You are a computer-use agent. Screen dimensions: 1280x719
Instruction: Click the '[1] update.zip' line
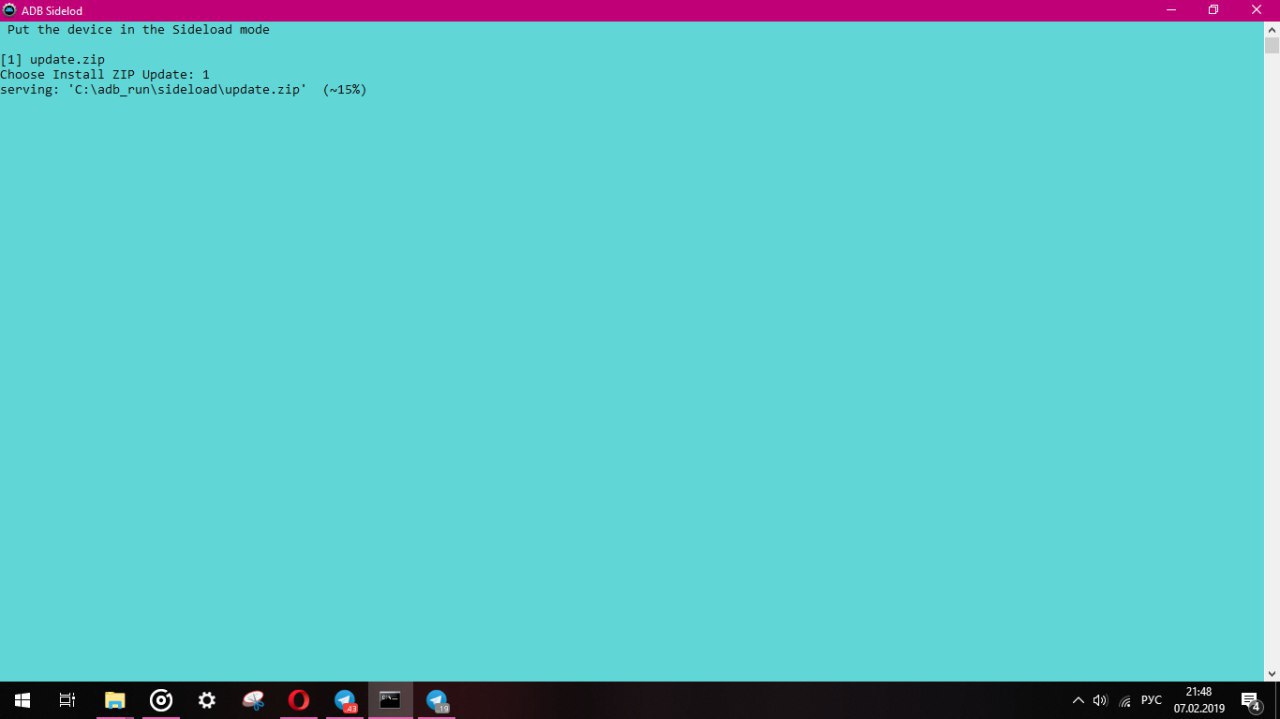point(52,60)
